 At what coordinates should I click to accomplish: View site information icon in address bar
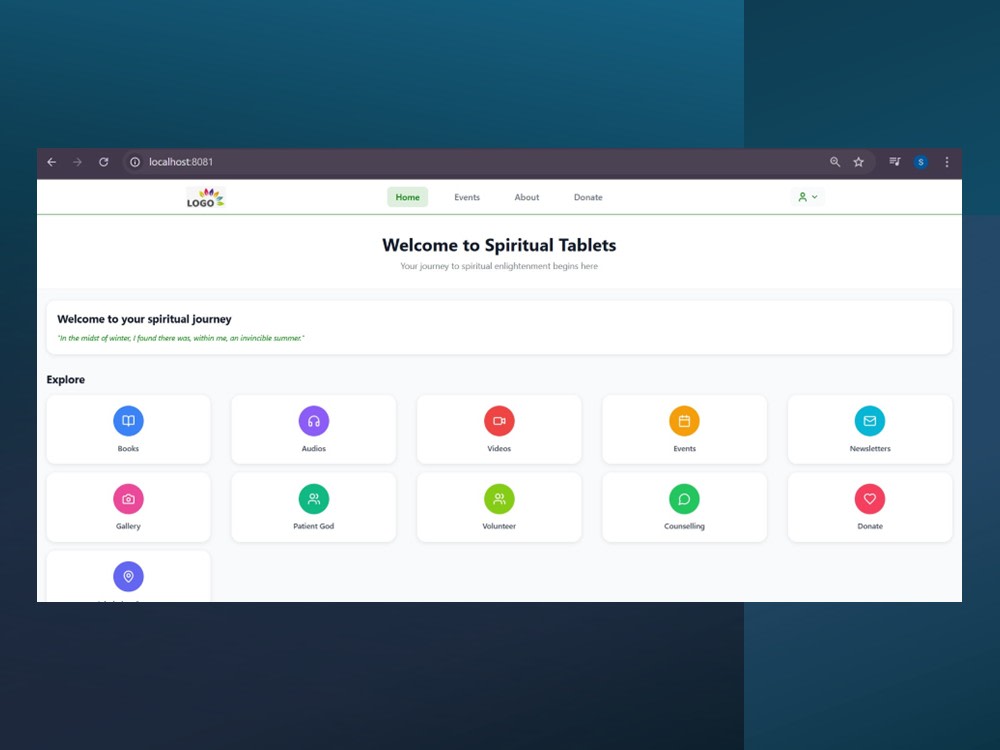tap(135, 162)
